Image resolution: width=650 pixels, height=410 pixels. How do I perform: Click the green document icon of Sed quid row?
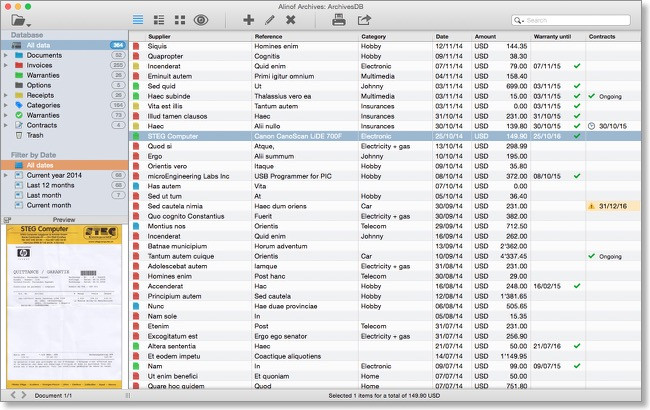[x=136, y=86]
